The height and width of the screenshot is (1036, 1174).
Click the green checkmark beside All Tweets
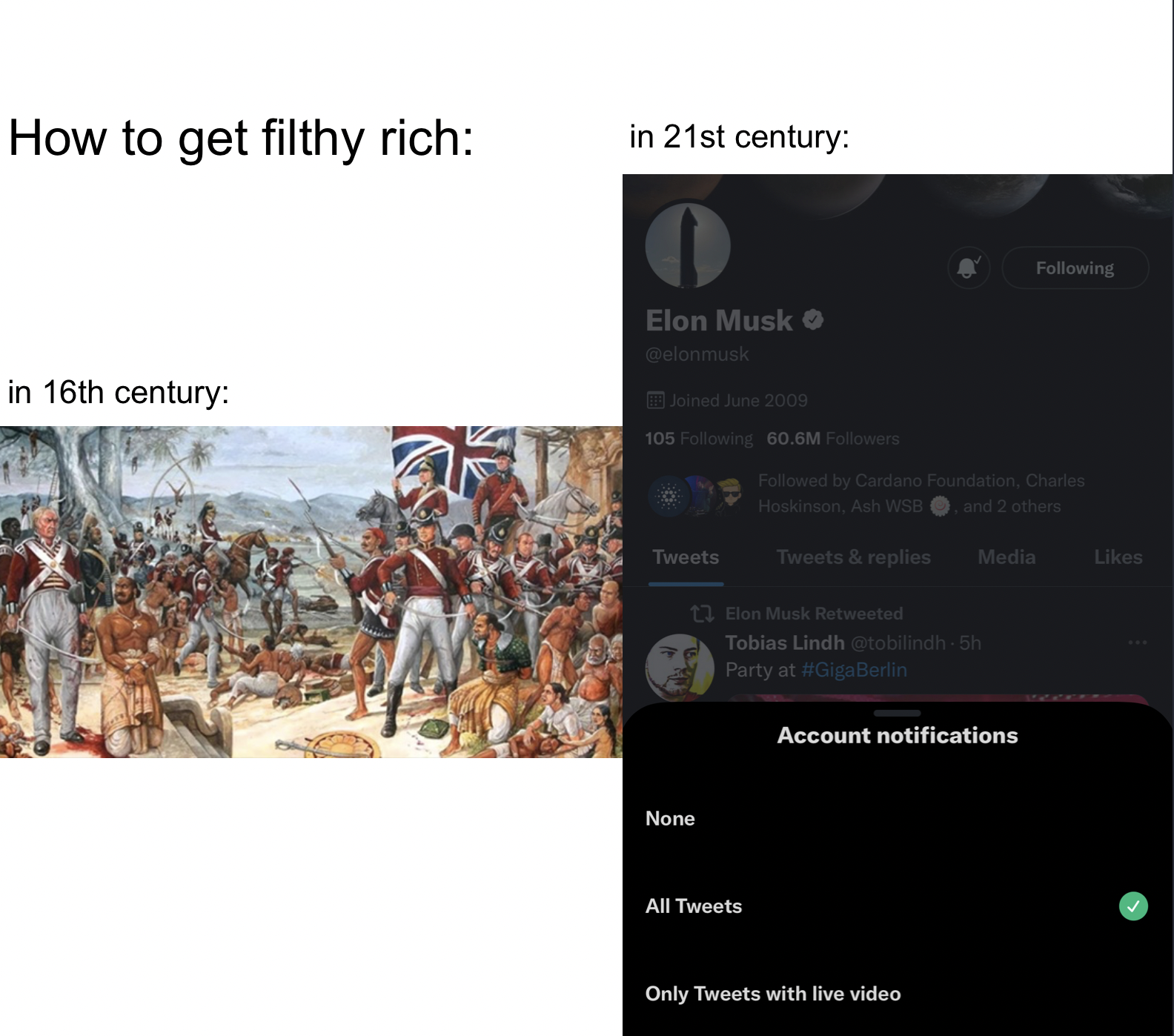(1133, 906)
